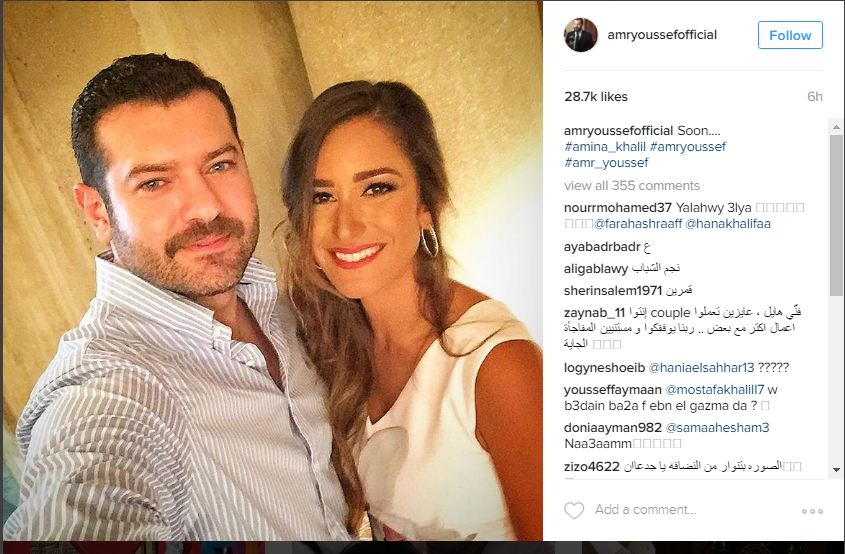
Task: Click the comments scrollbar up arrow
Action: pyautogui.click(x=836, y=128)
